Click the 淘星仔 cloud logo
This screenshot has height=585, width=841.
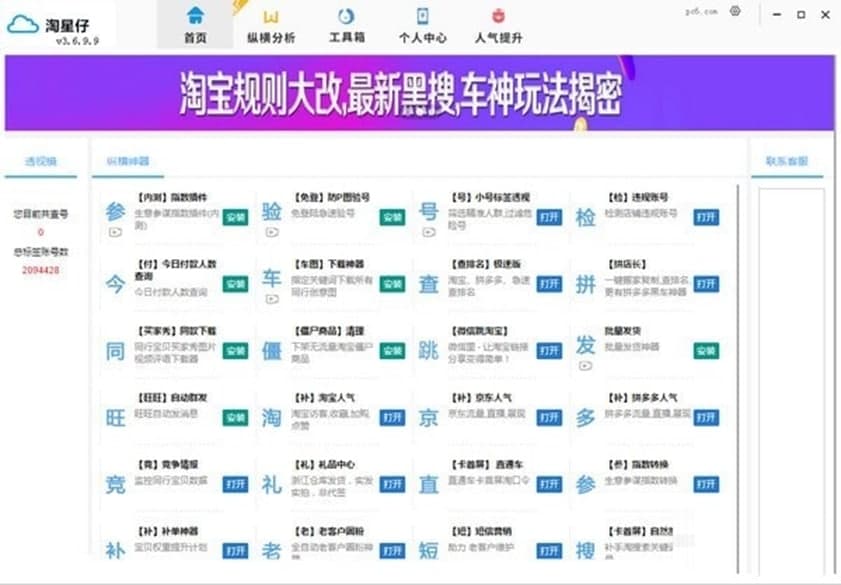point(23,24)
